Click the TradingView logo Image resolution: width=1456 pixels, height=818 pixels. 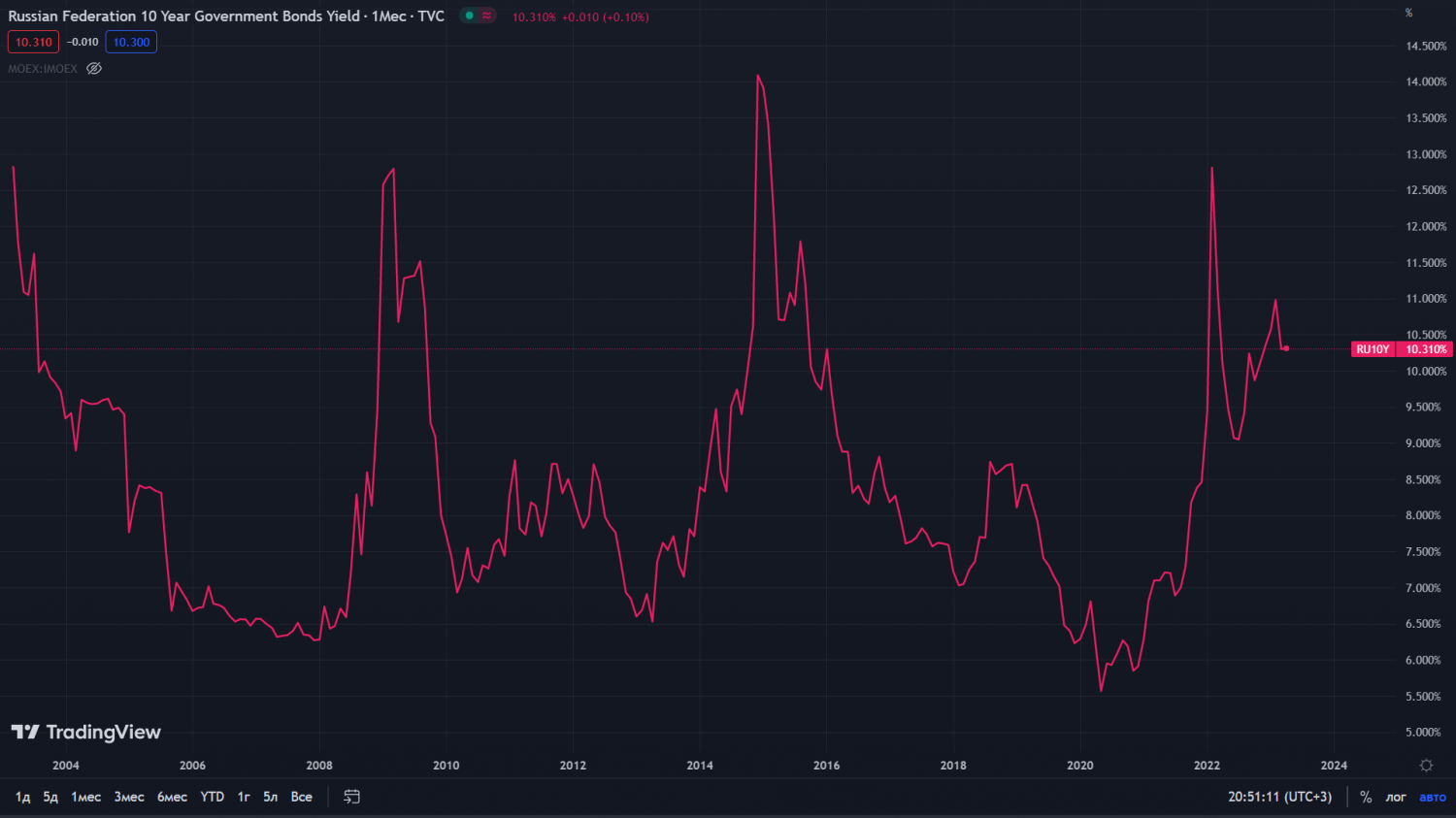pos(85,733)
